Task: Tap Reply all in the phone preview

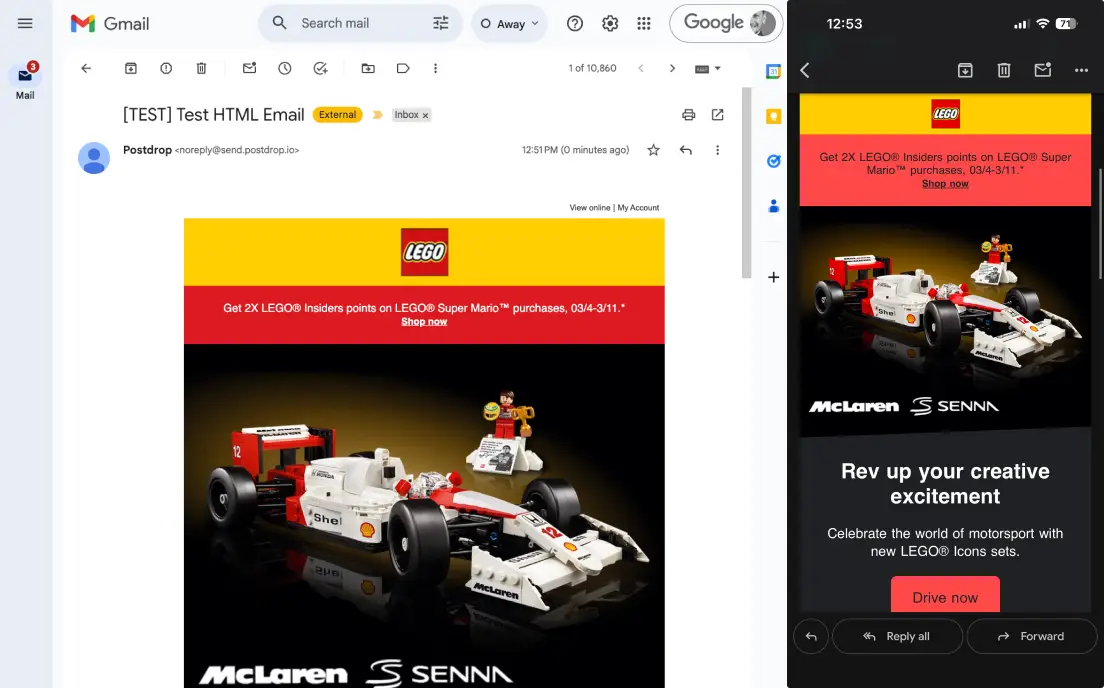Action: (897, 636)
